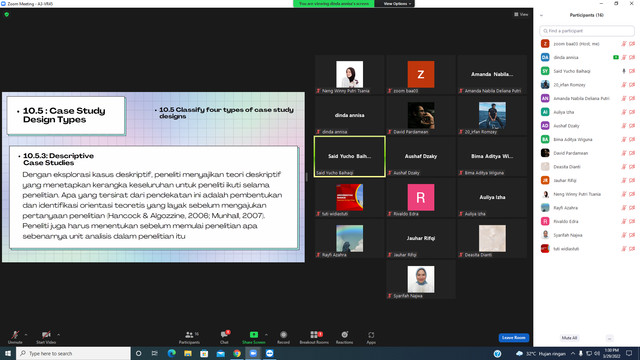The image size is (640, 360).
Task: Click the green encryption shield icon
Action: tap(7, 14)
